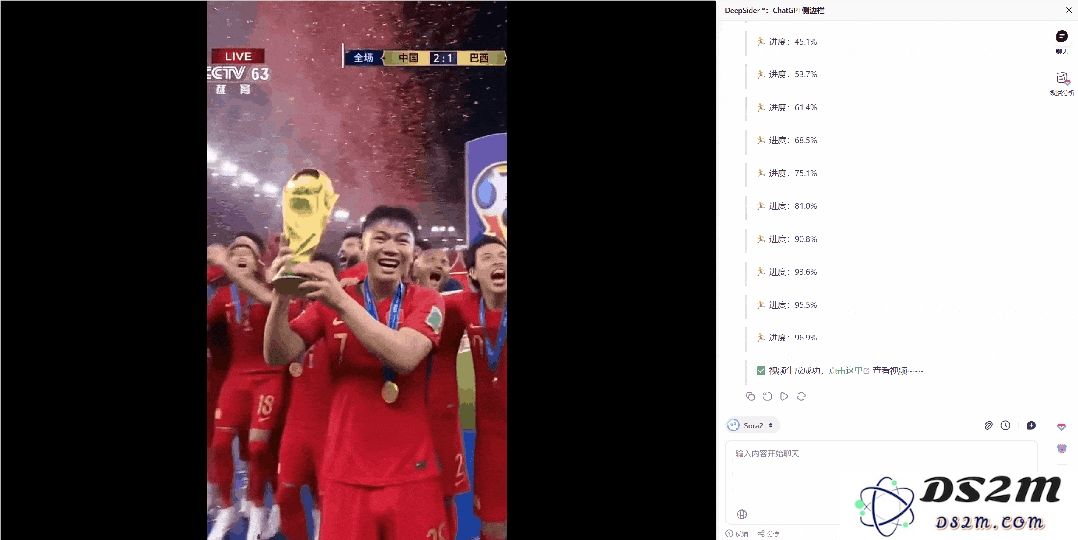1078x540 pixels.
Task: Regenerate the response with refresh icon
Action: tap(801, 396)
